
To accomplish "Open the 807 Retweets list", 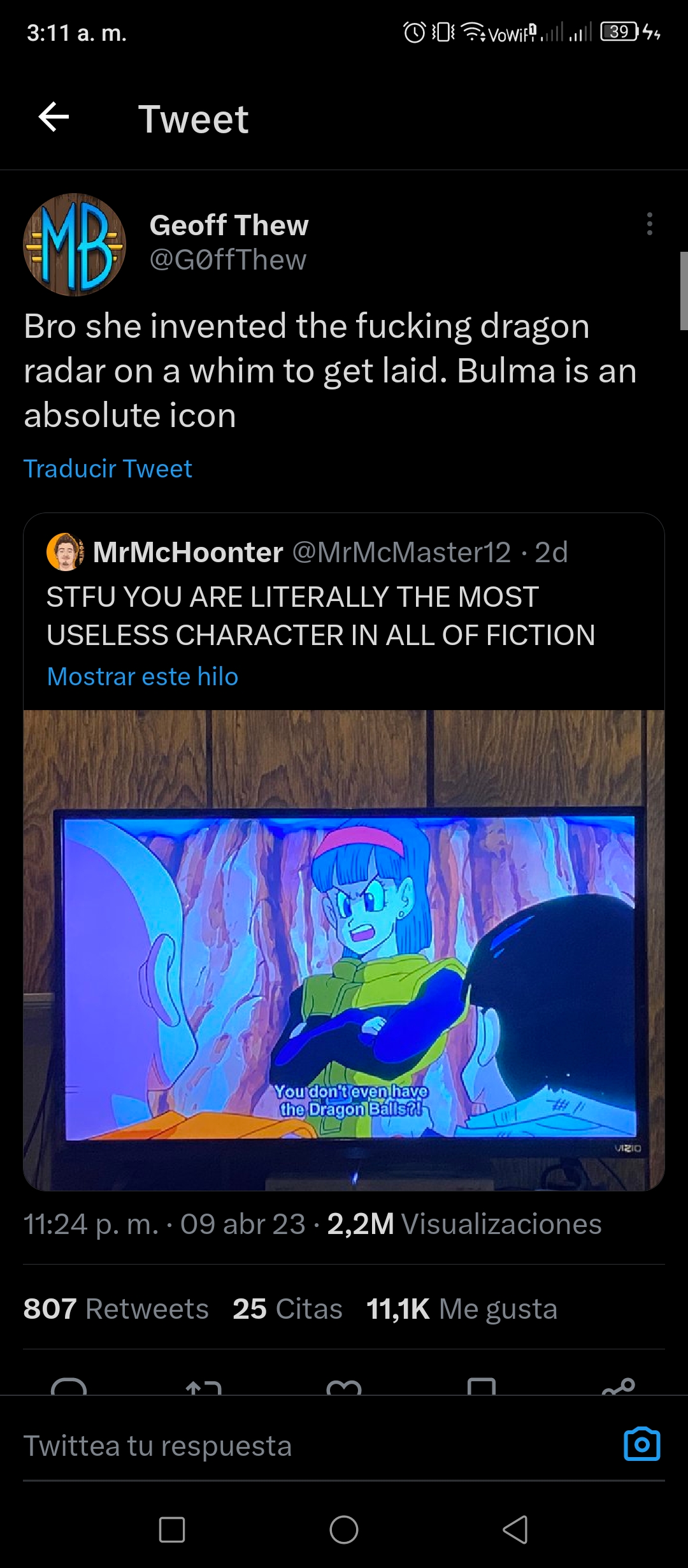I will click(116, 1309).
